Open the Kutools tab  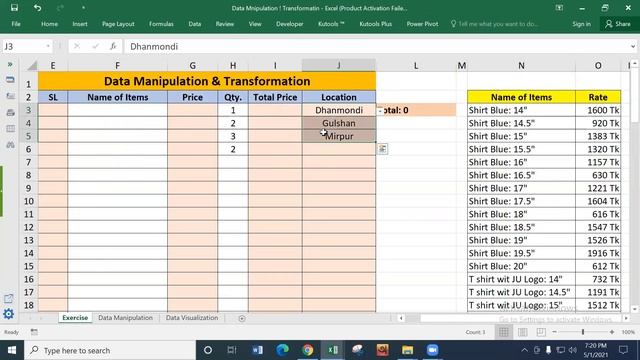[x=331, y=24]
